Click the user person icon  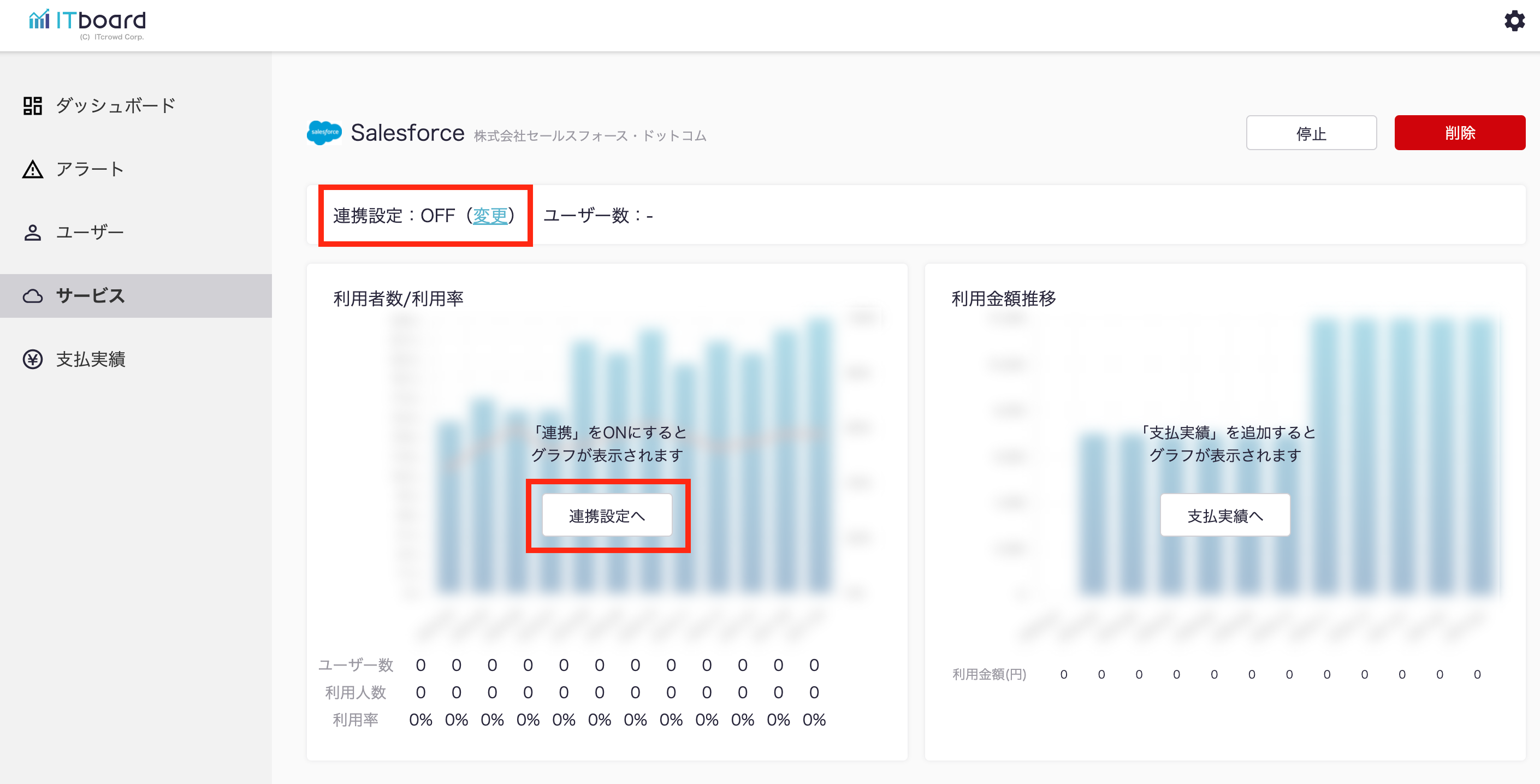click(x=33, y=233)
